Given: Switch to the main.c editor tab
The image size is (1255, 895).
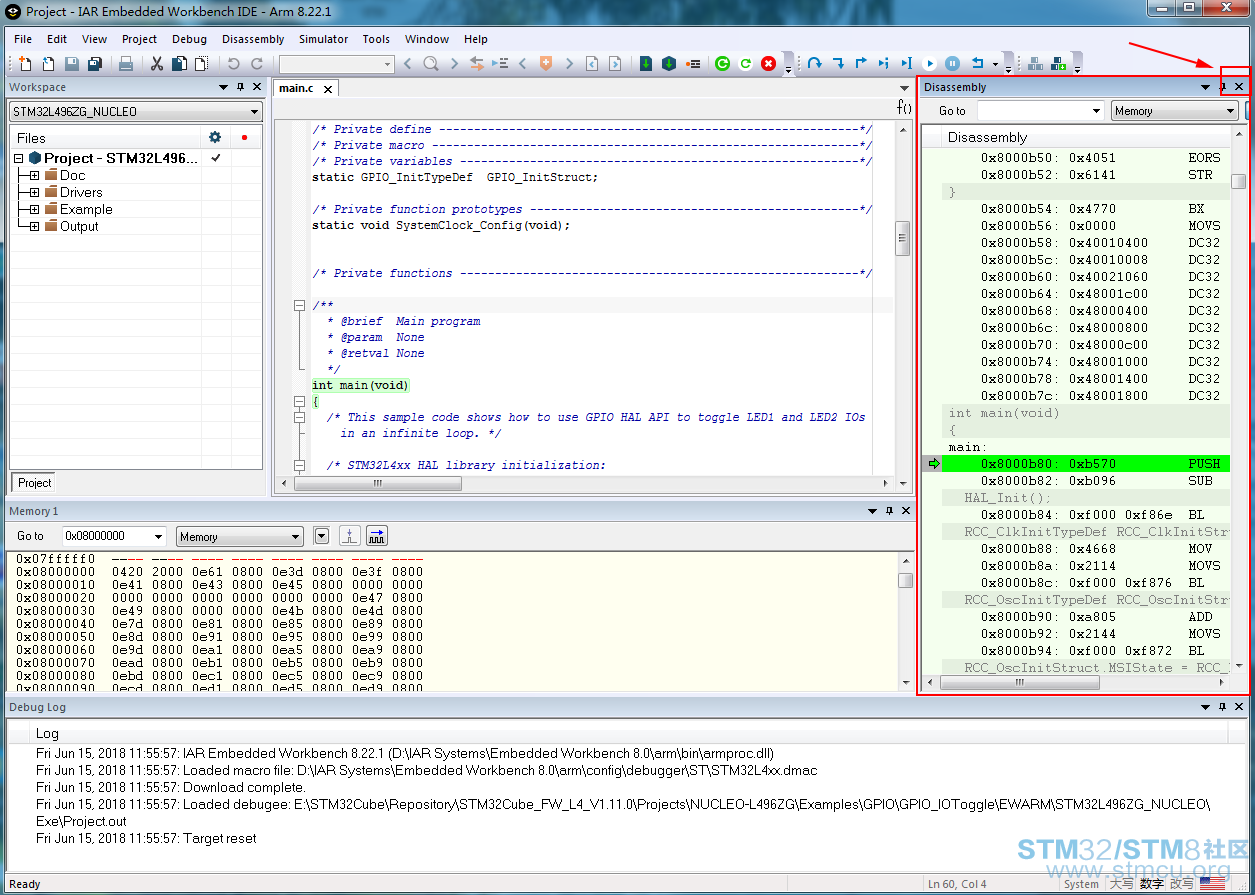Looking at the screenshot, I should [x=296, y=88].
